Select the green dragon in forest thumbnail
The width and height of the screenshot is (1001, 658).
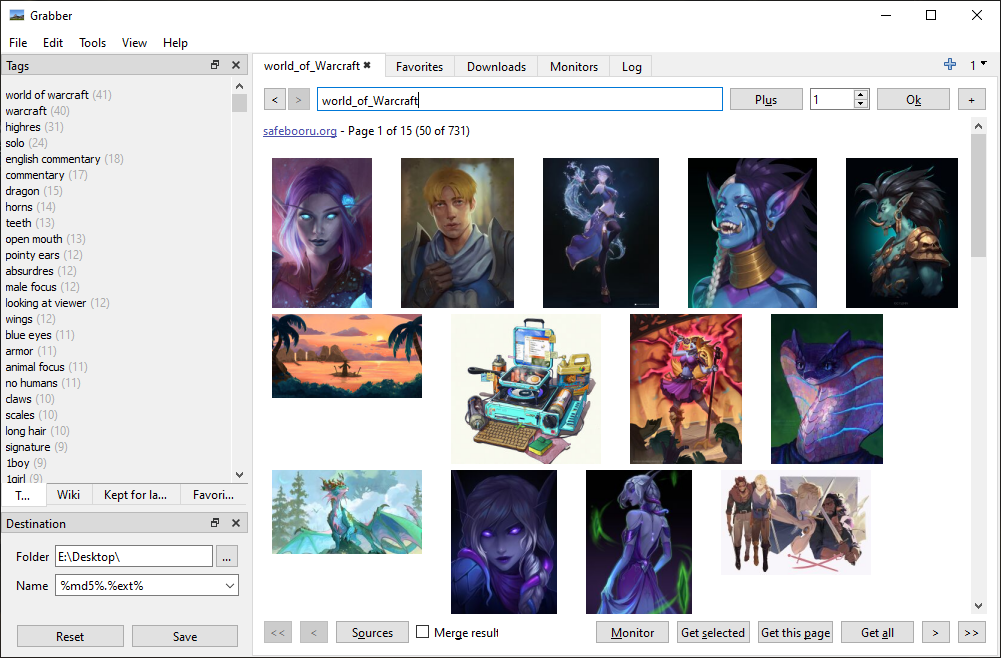coord(347,512)
